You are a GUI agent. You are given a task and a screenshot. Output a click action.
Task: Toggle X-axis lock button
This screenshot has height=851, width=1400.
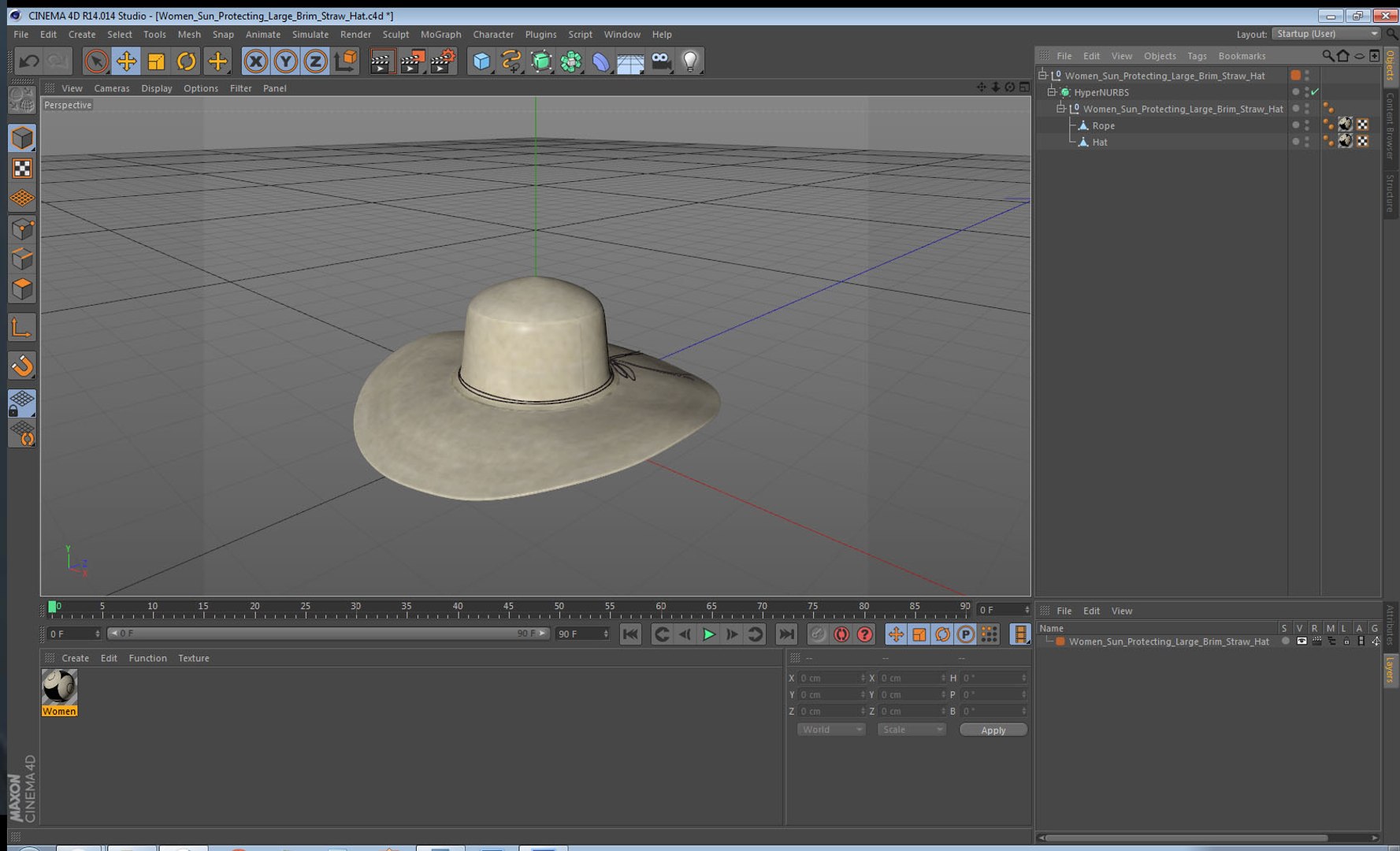click(255, 61)
